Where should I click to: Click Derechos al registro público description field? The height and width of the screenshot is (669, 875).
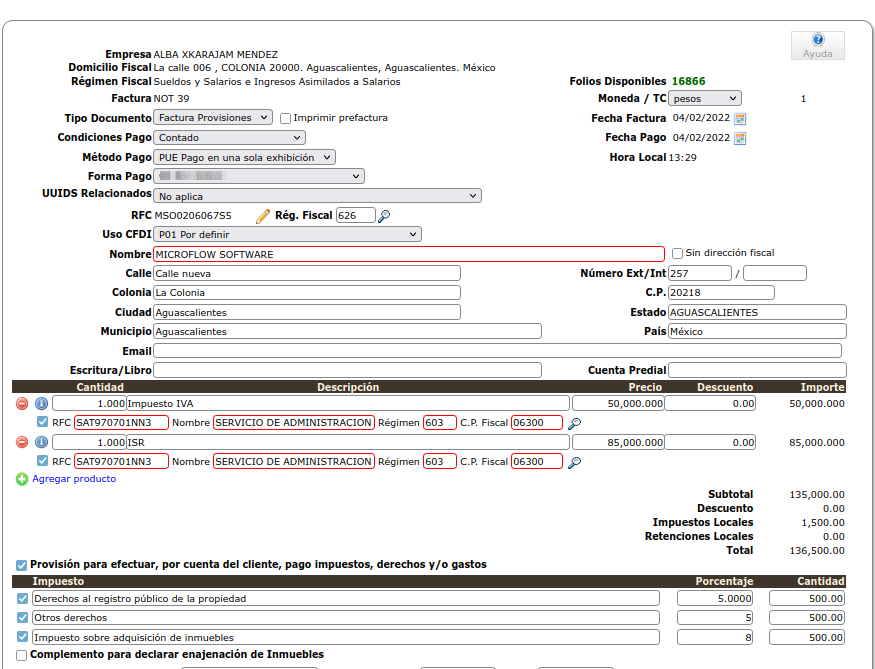click(x=346, y=599)
